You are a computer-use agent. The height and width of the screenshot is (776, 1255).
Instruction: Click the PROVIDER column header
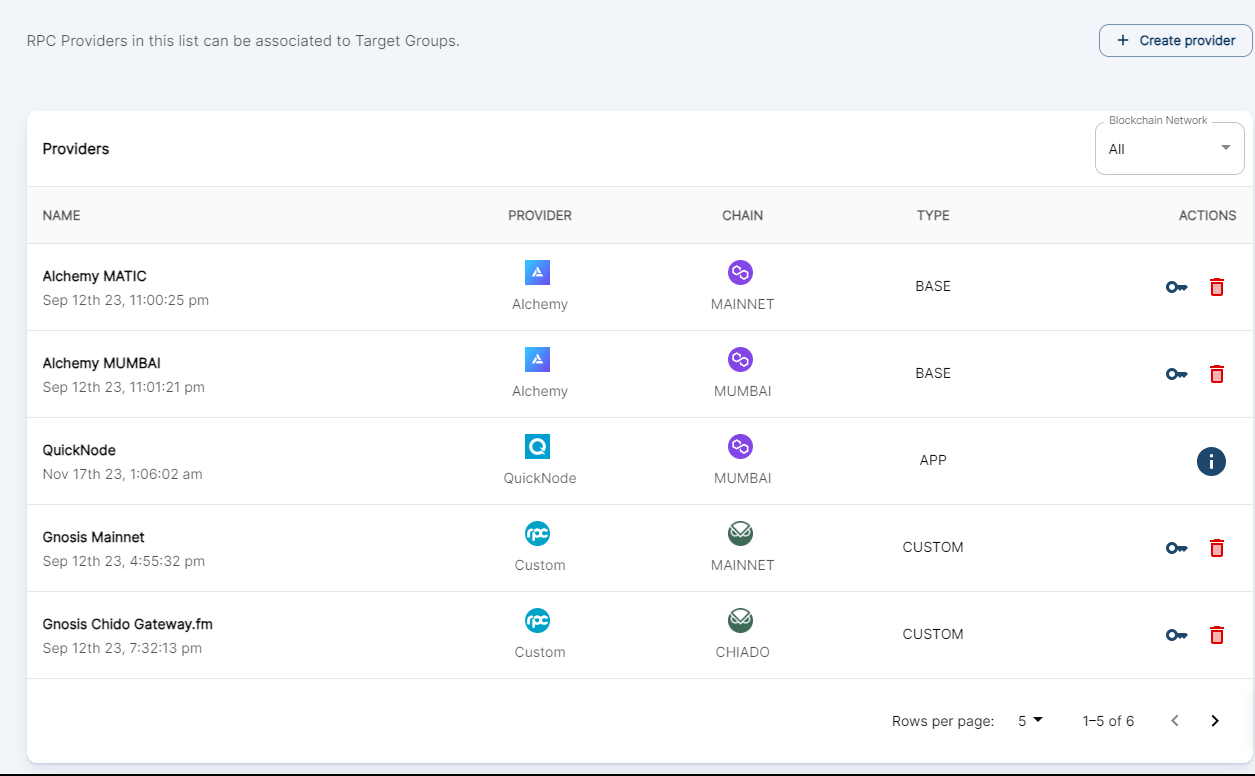click(x=540, y=216)
